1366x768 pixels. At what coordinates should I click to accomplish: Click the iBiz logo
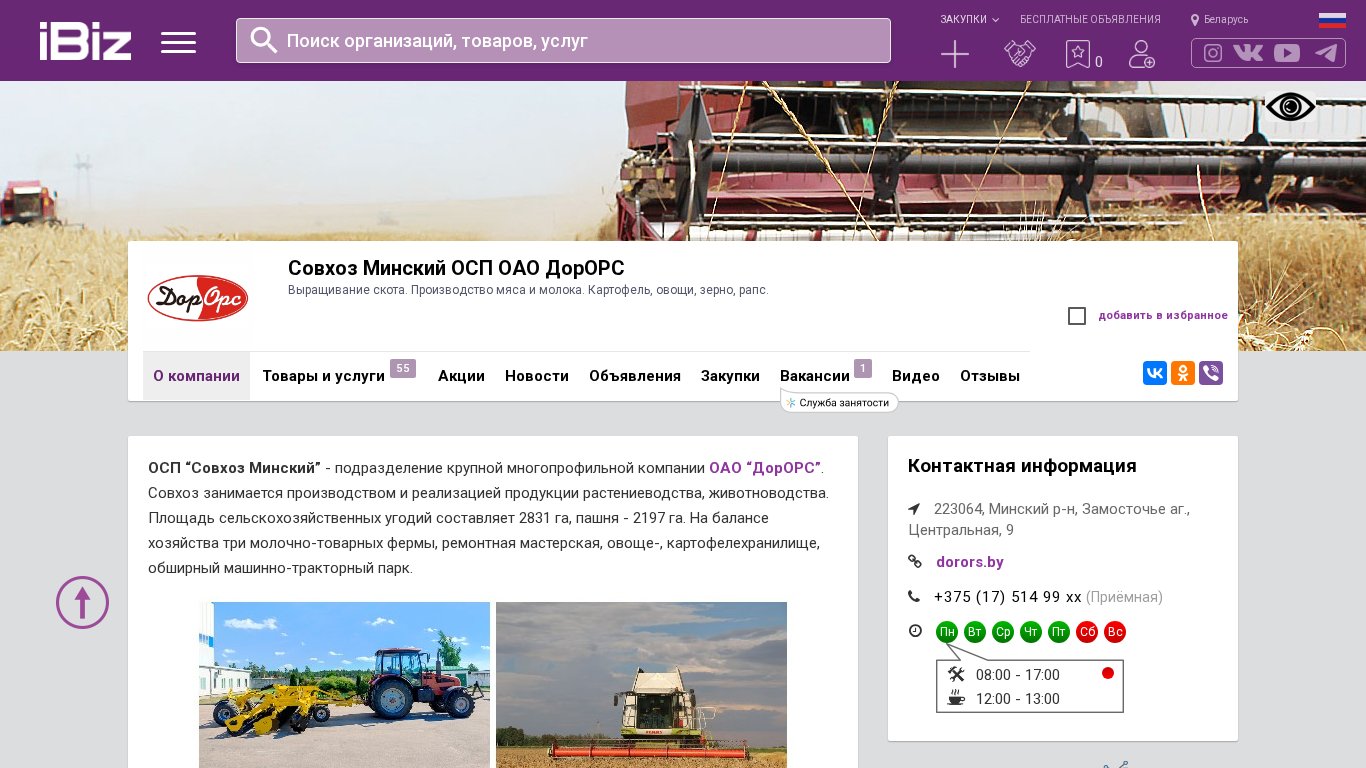85,41
